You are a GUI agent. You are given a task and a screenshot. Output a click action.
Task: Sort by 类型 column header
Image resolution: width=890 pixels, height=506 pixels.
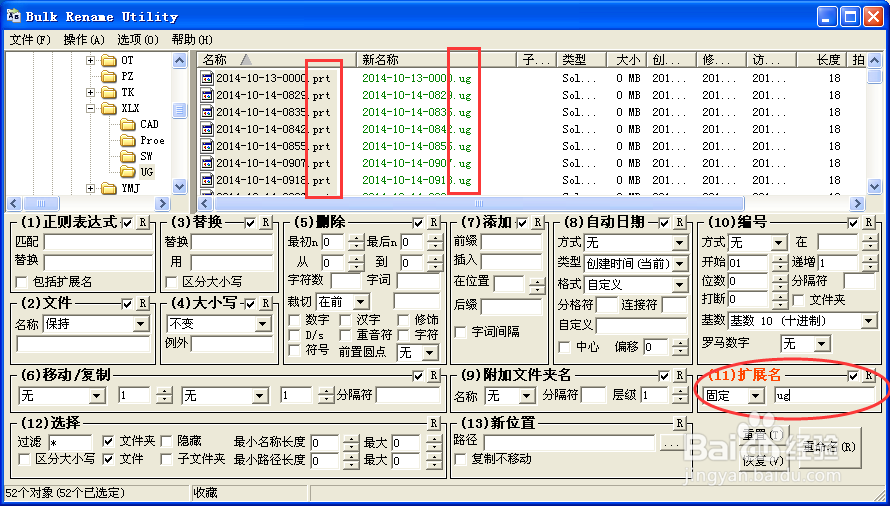(x=582, y=60)
